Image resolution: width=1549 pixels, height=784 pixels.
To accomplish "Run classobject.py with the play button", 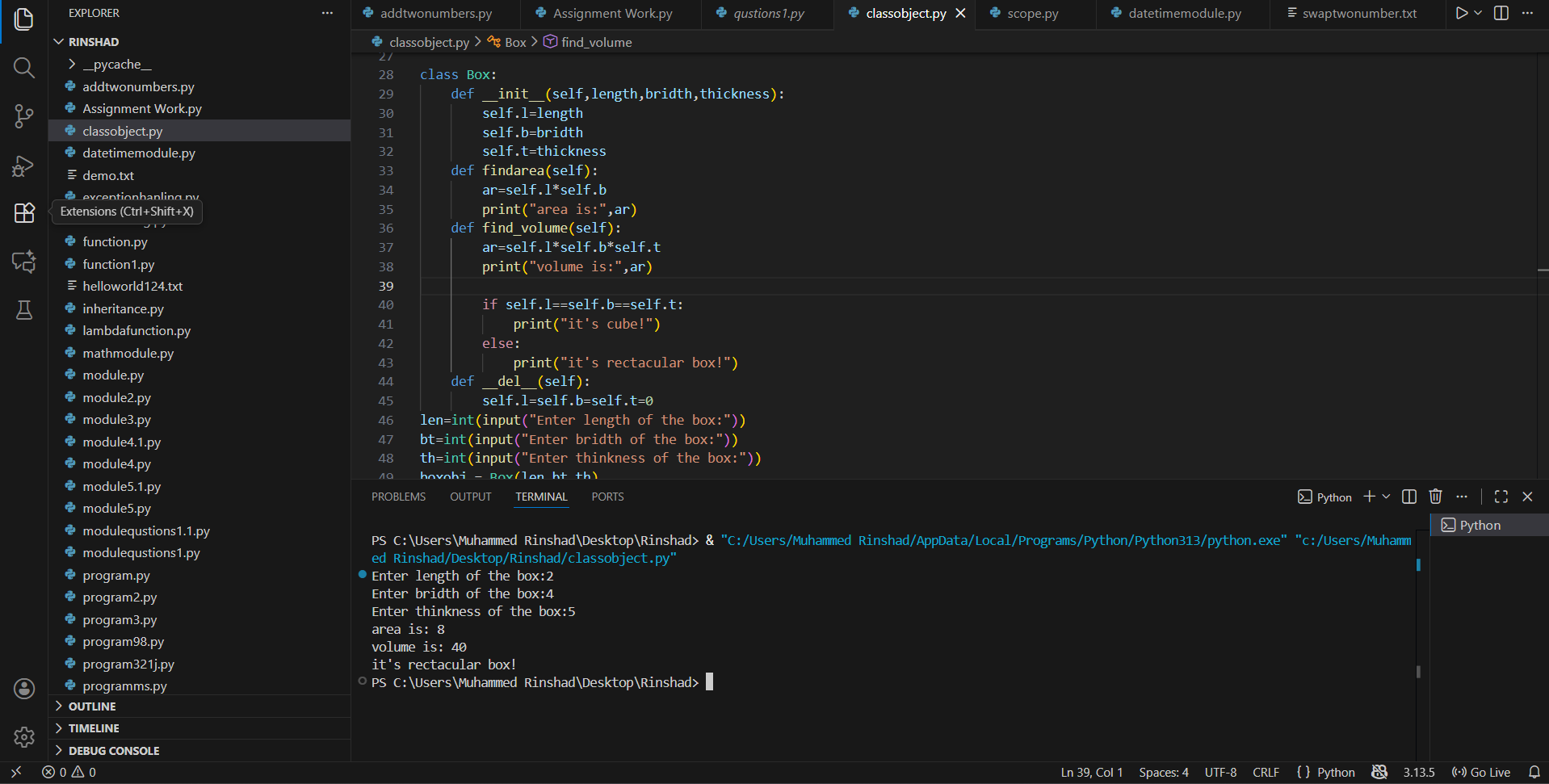I will 1461,13.
